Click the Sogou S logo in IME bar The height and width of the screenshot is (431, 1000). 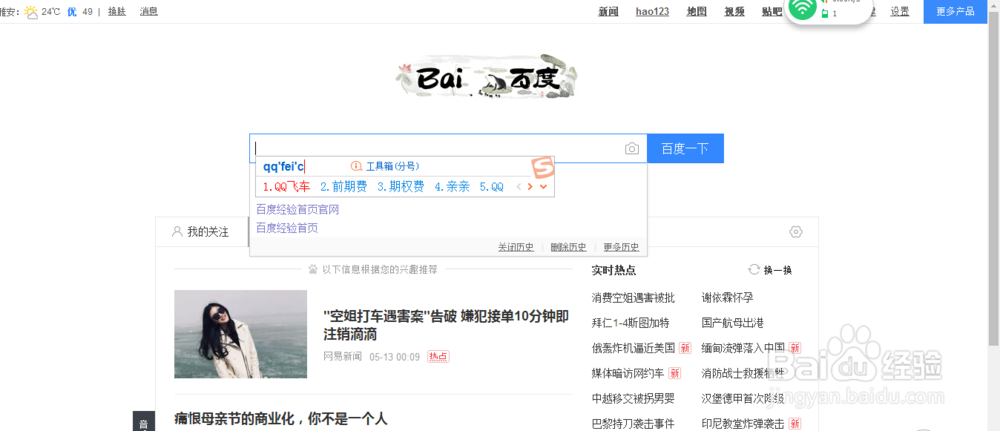tap(542, 168)
